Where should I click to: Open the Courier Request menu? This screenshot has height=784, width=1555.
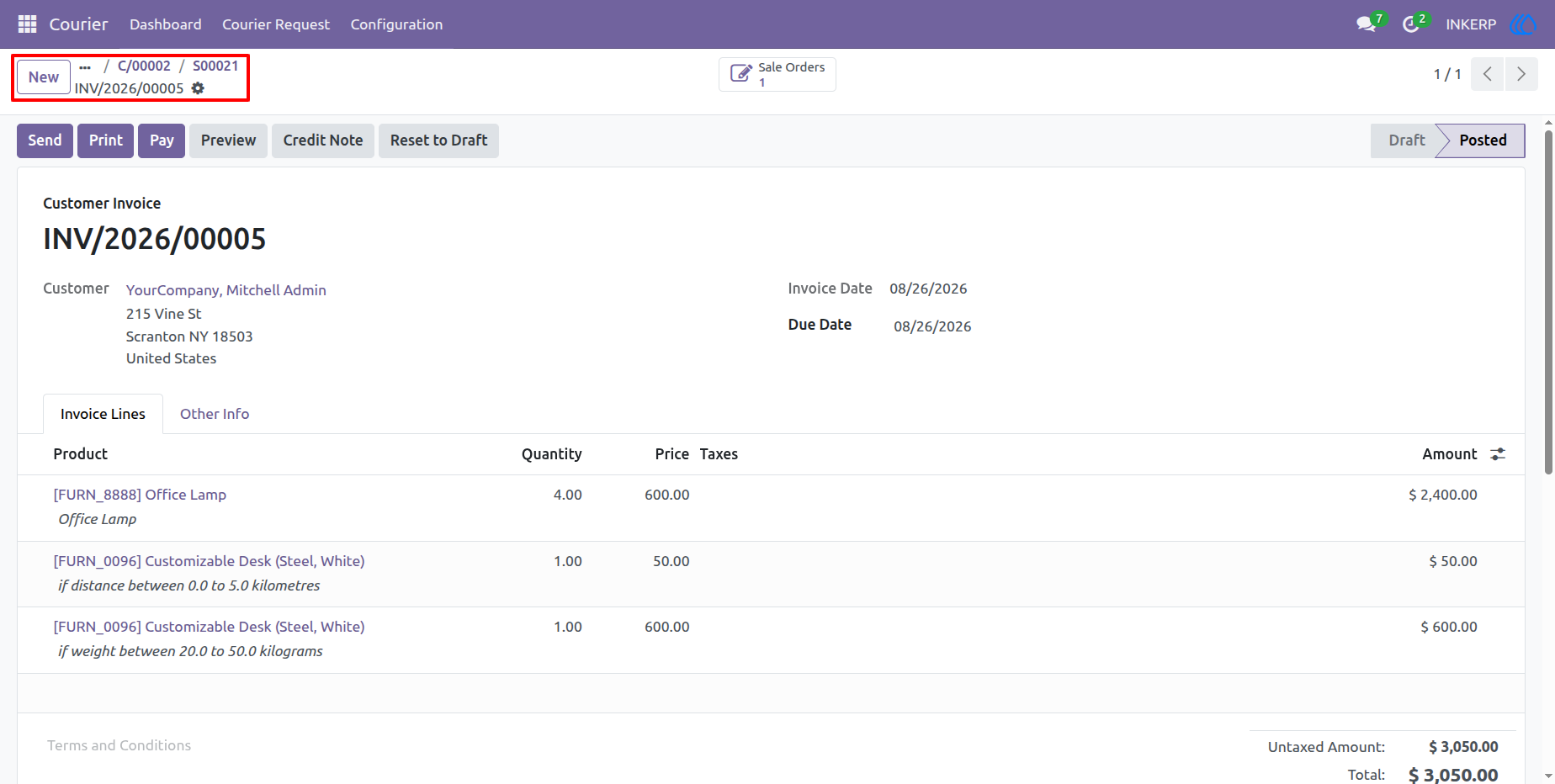[276, 24]
